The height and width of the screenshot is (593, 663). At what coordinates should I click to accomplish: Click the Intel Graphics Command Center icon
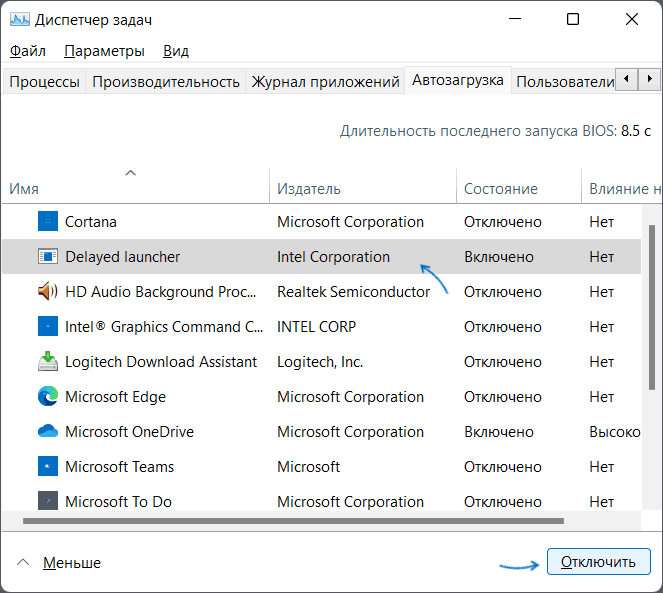pos(48,327)
